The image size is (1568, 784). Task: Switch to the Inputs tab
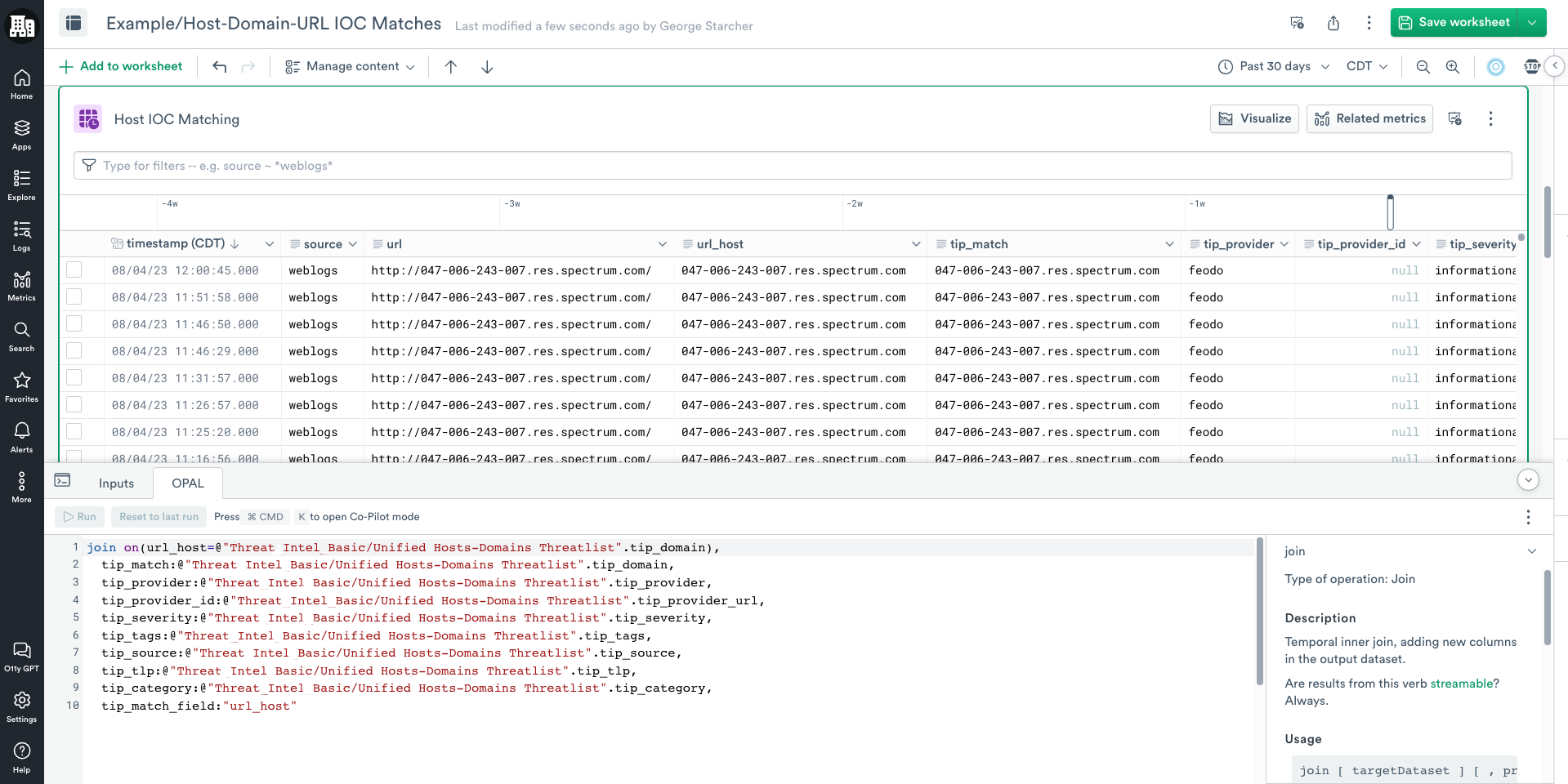(x=116, y=483)
